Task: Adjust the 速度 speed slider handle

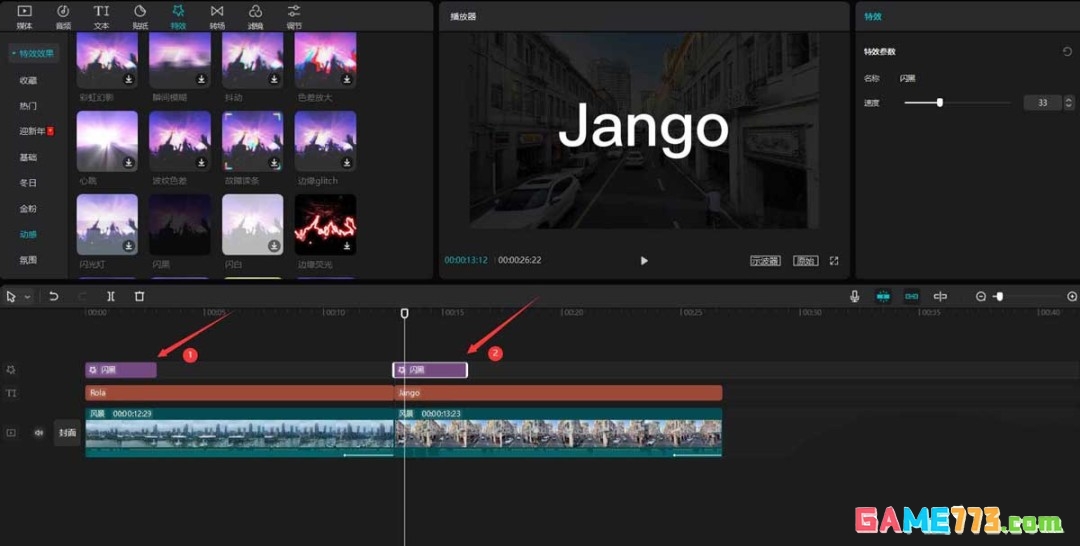Action: pos(939,103)
